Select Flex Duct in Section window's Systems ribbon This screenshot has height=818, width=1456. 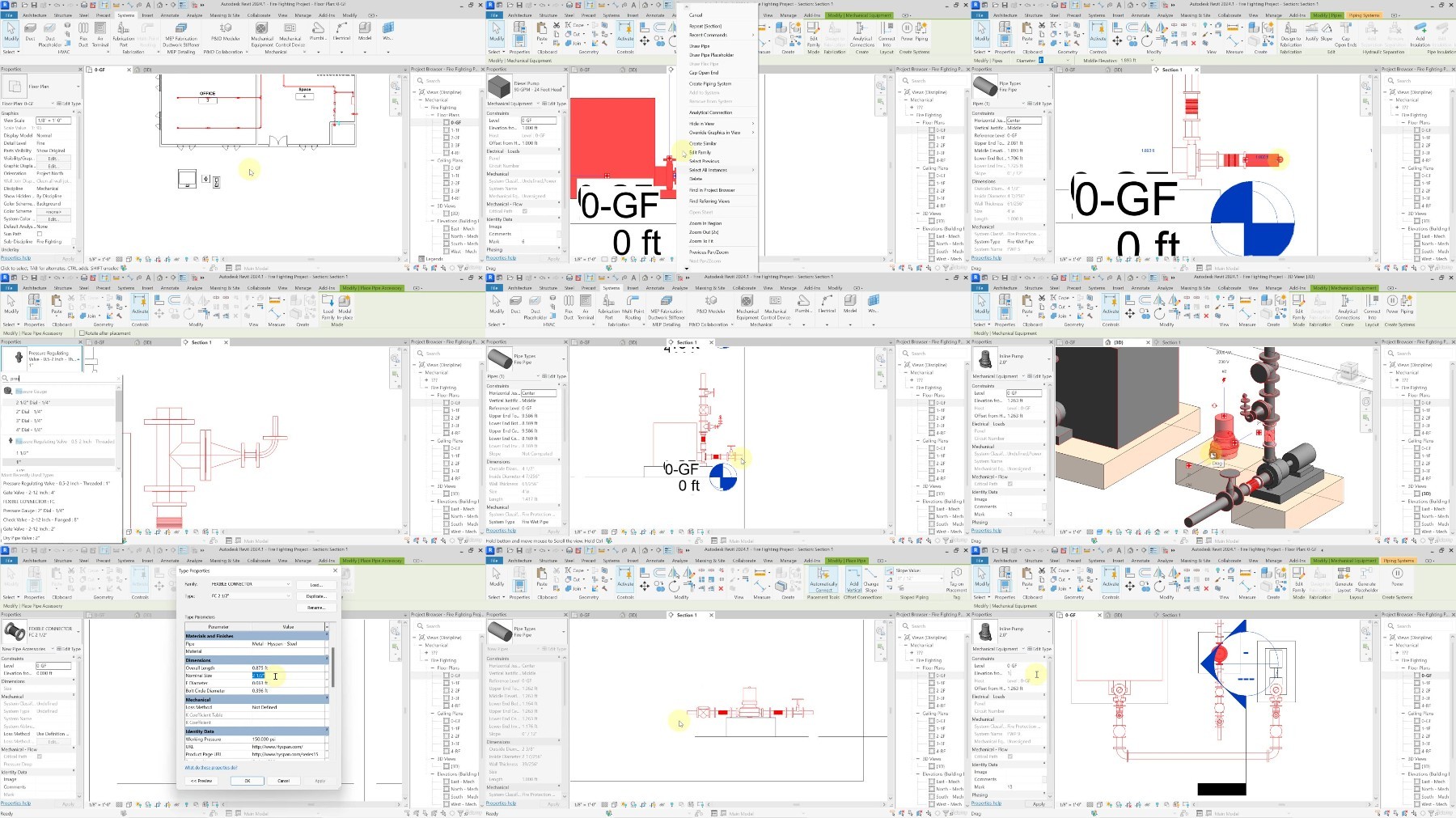pos(569,307)
